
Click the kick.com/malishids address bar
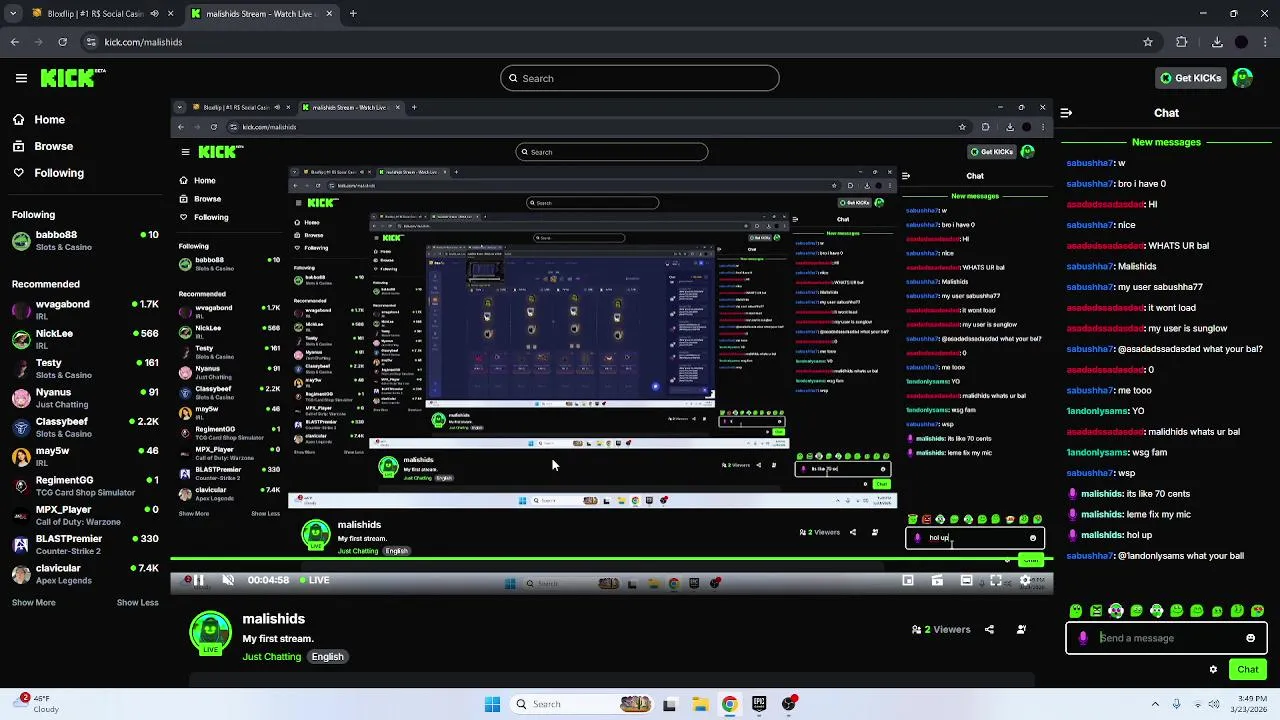pos(620,42)
